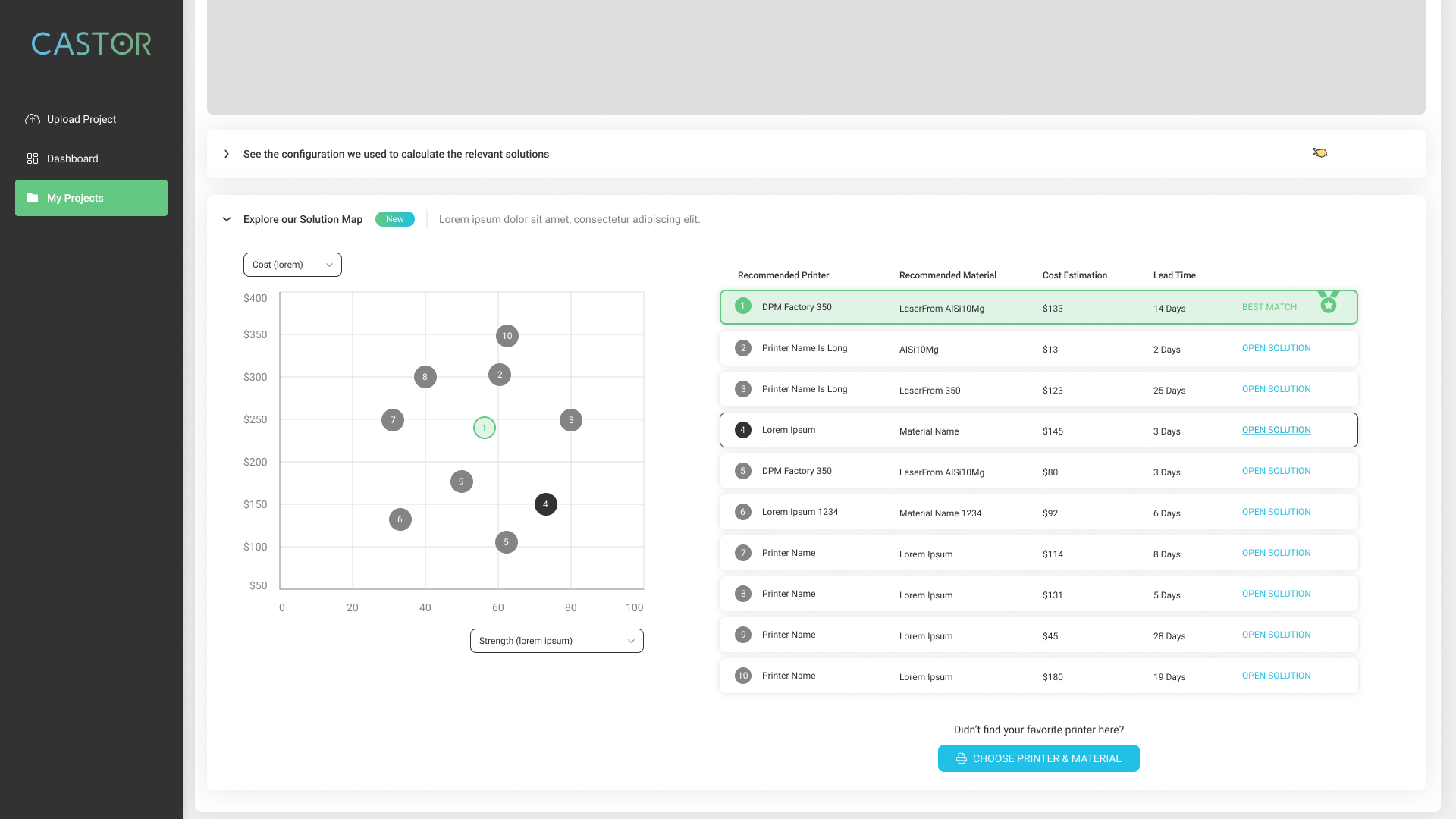Click 'Didn't find your favorite printer here?' text
Image resolution: width=1456 pixels, height=819 pixels.
(1039, 730)
